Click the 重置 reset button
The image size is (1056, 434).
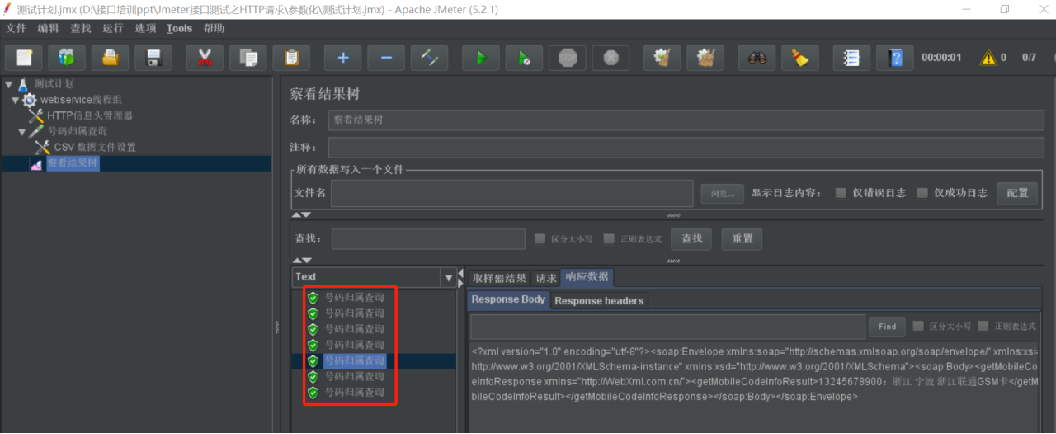tap(741, 239)
